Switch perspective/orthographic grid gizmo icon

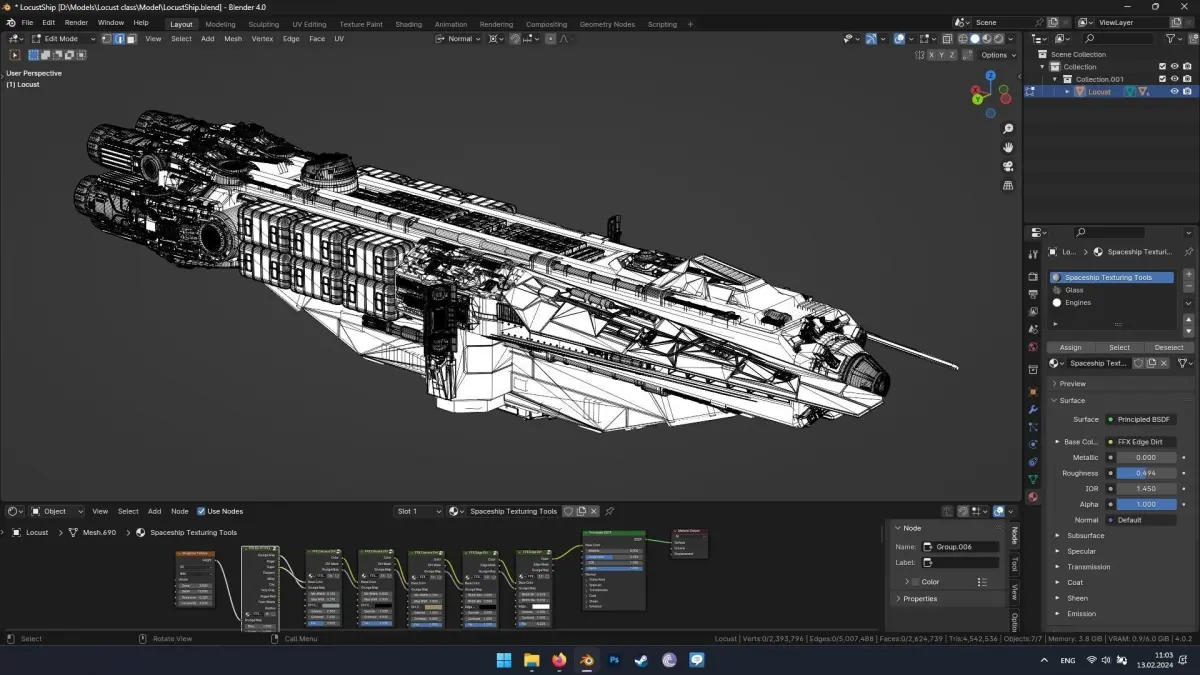coord(1008,185)
